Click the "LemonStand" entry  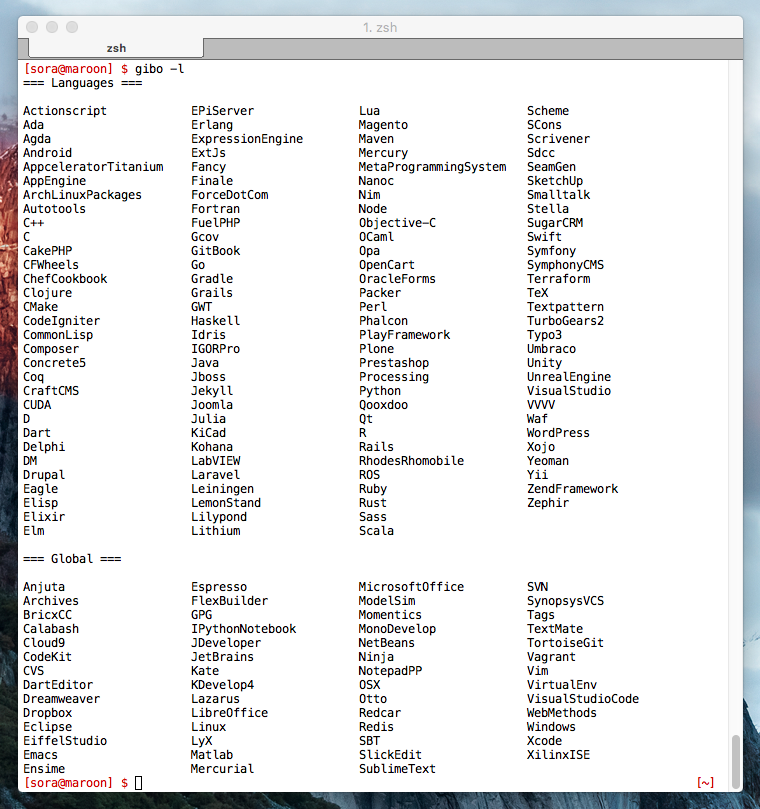coord(226,503)
